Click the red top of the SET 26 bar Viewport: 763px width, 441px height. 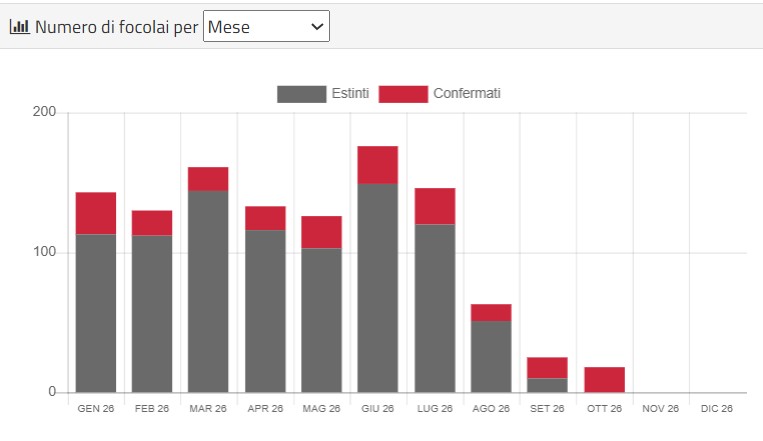click(547, 368)
